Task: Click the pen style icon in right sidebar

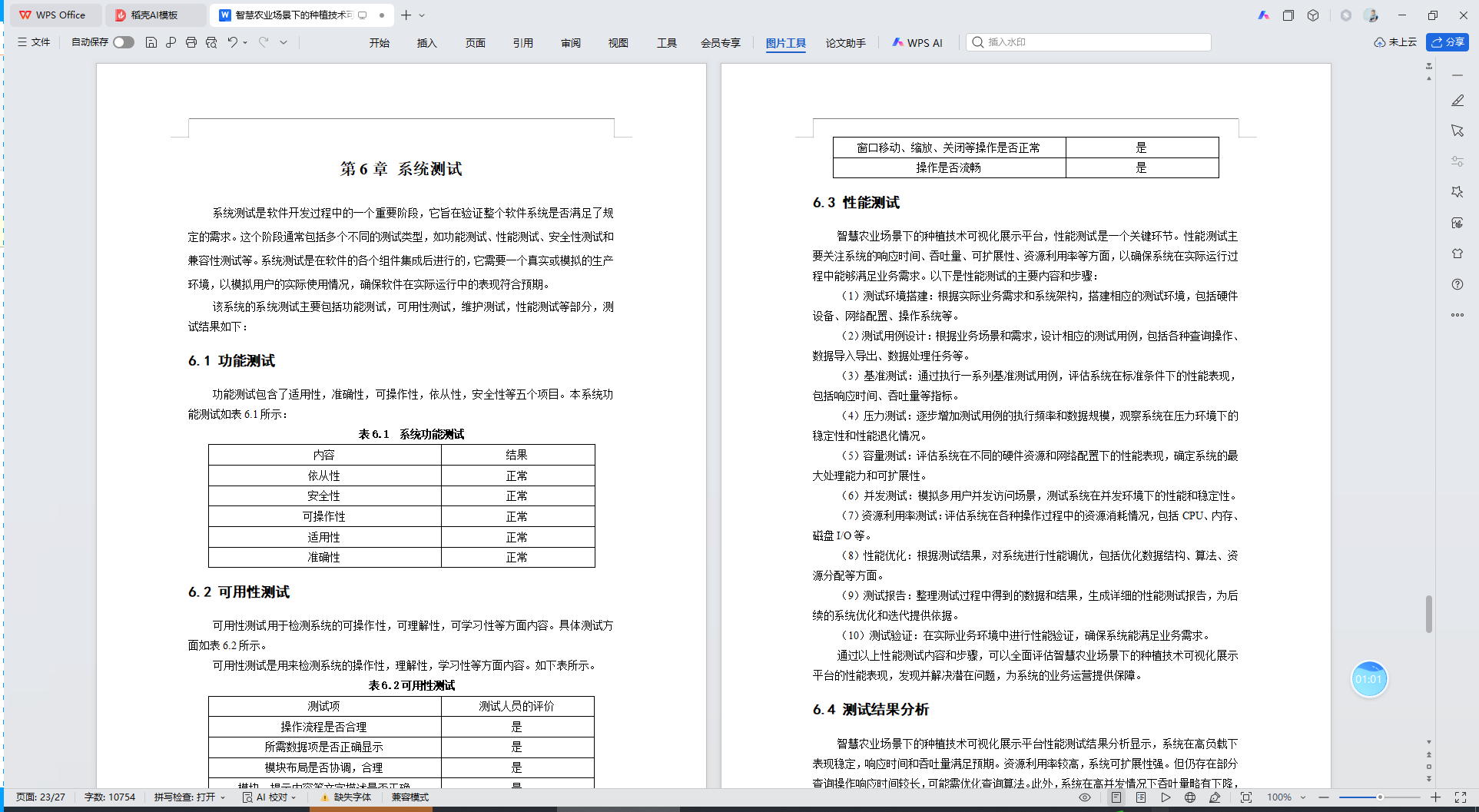Action: click(x=1457, y=100)
